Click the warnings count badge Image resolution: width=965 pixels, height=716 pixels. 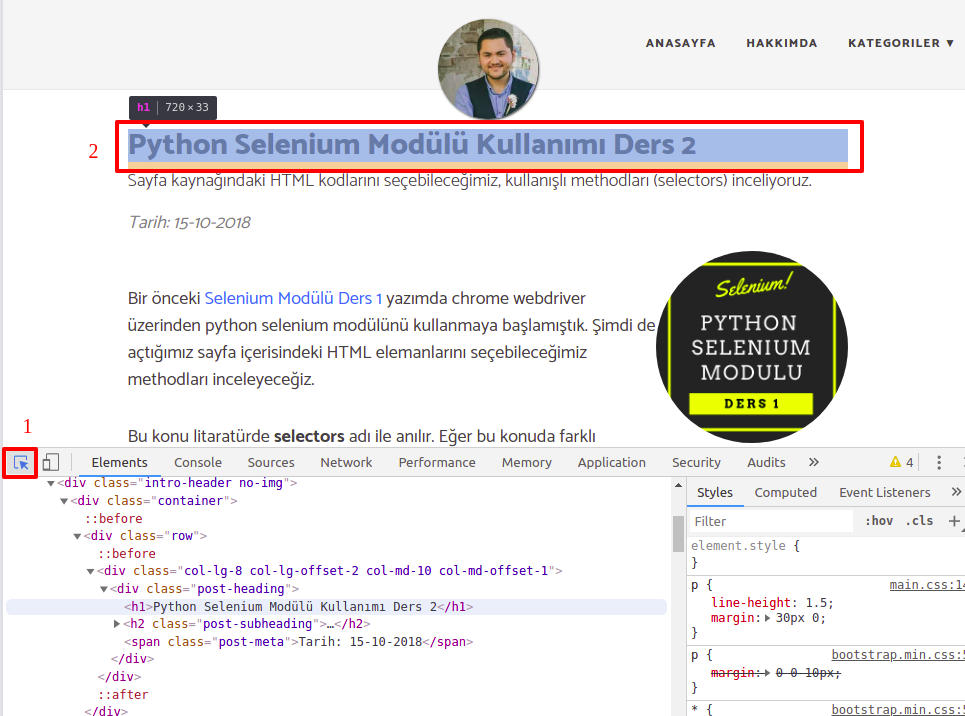pyautogui.click(x=902, y=462)
